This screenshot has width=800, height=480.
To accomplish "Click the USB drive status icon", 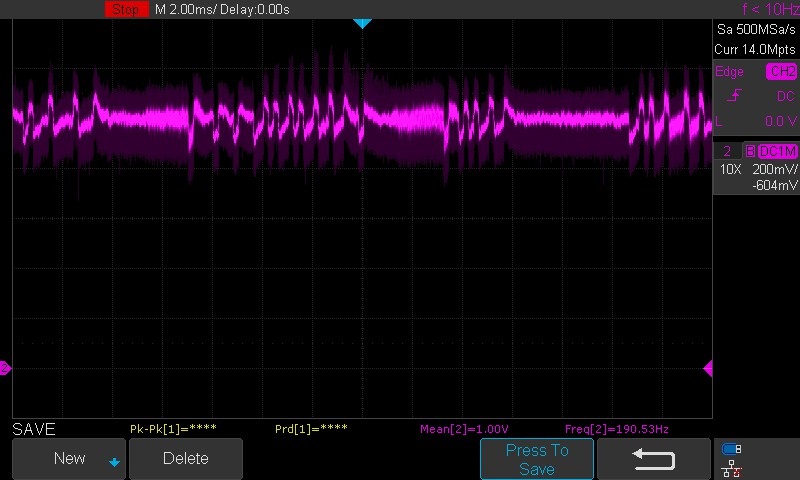I will (x=732, y=449).
